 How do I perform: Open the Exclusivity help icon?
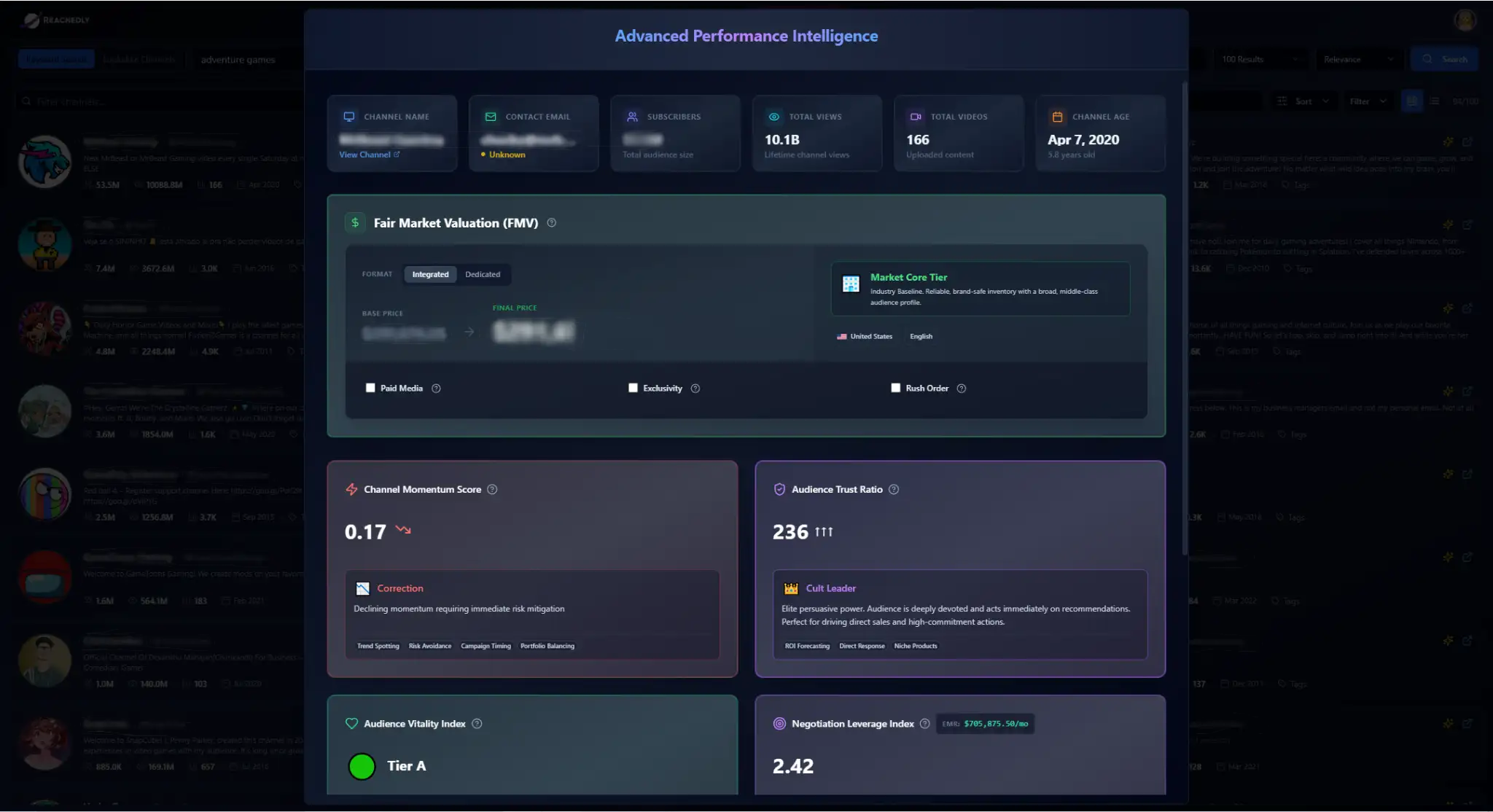coord(695,389)
